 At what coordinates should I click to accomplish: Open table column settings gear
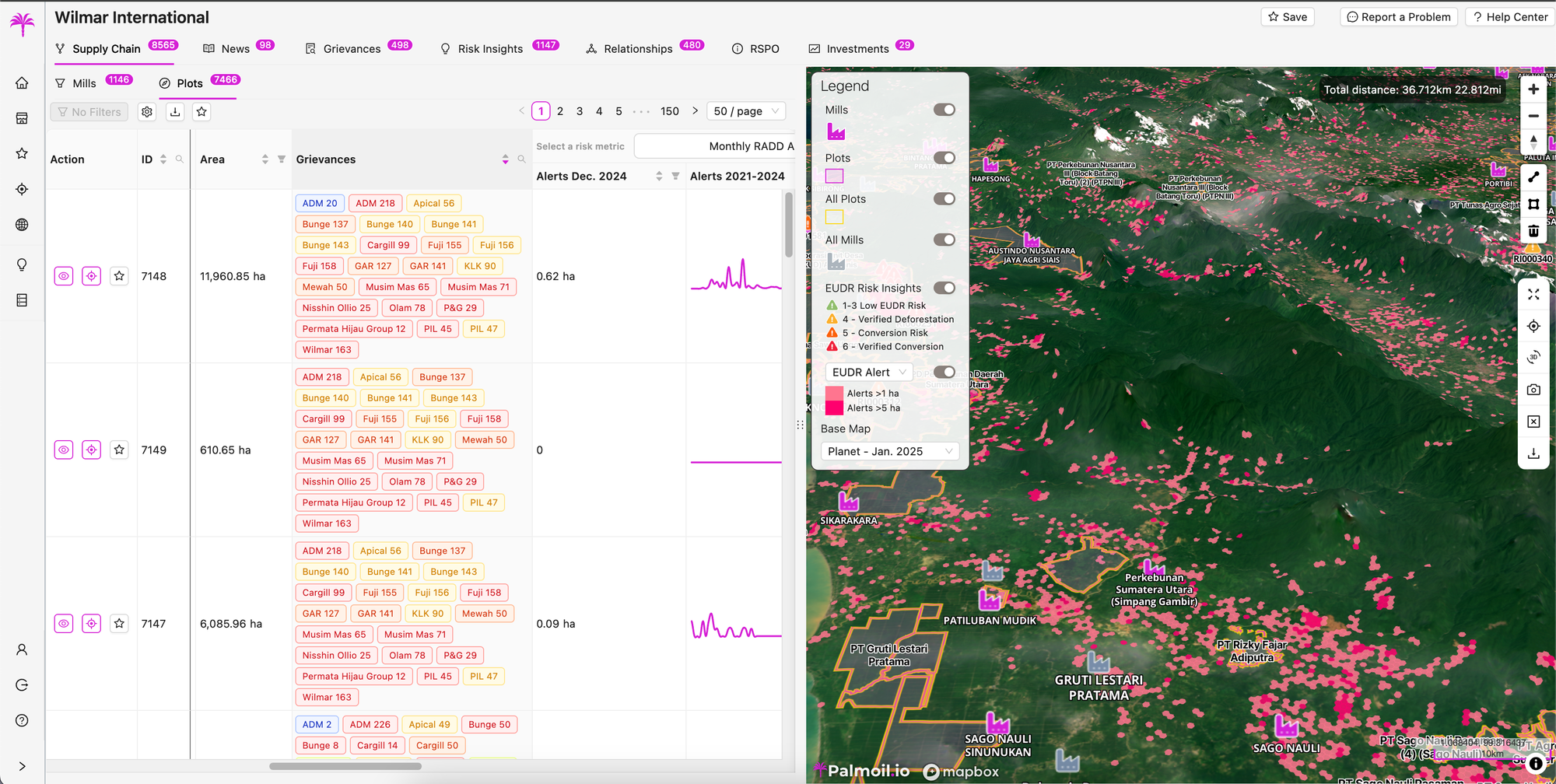click(147, 112)
